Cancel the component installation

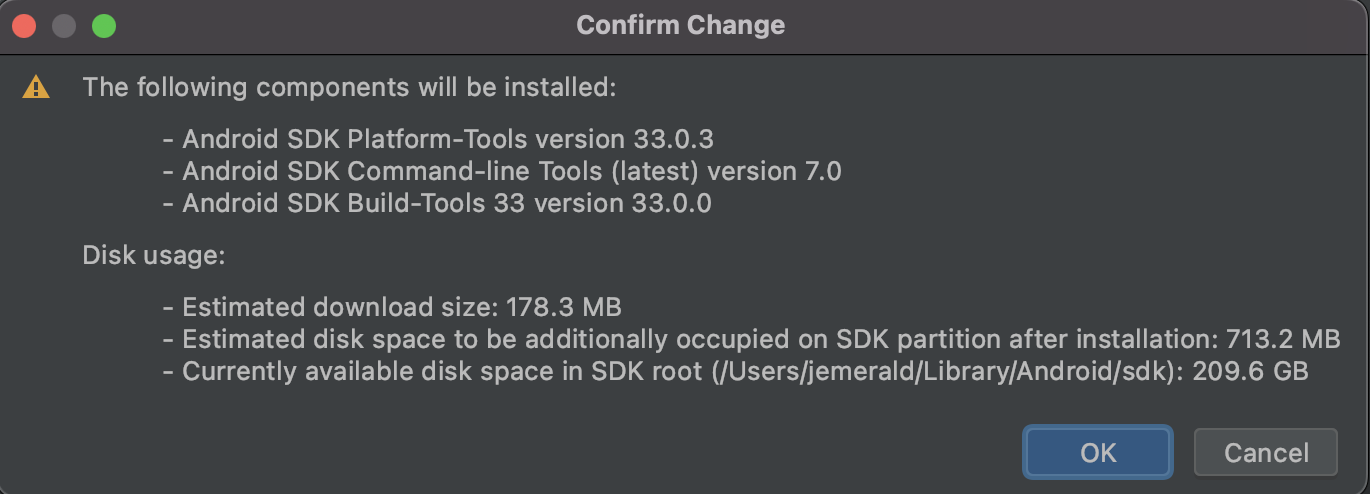click(x=1266, y=453)
